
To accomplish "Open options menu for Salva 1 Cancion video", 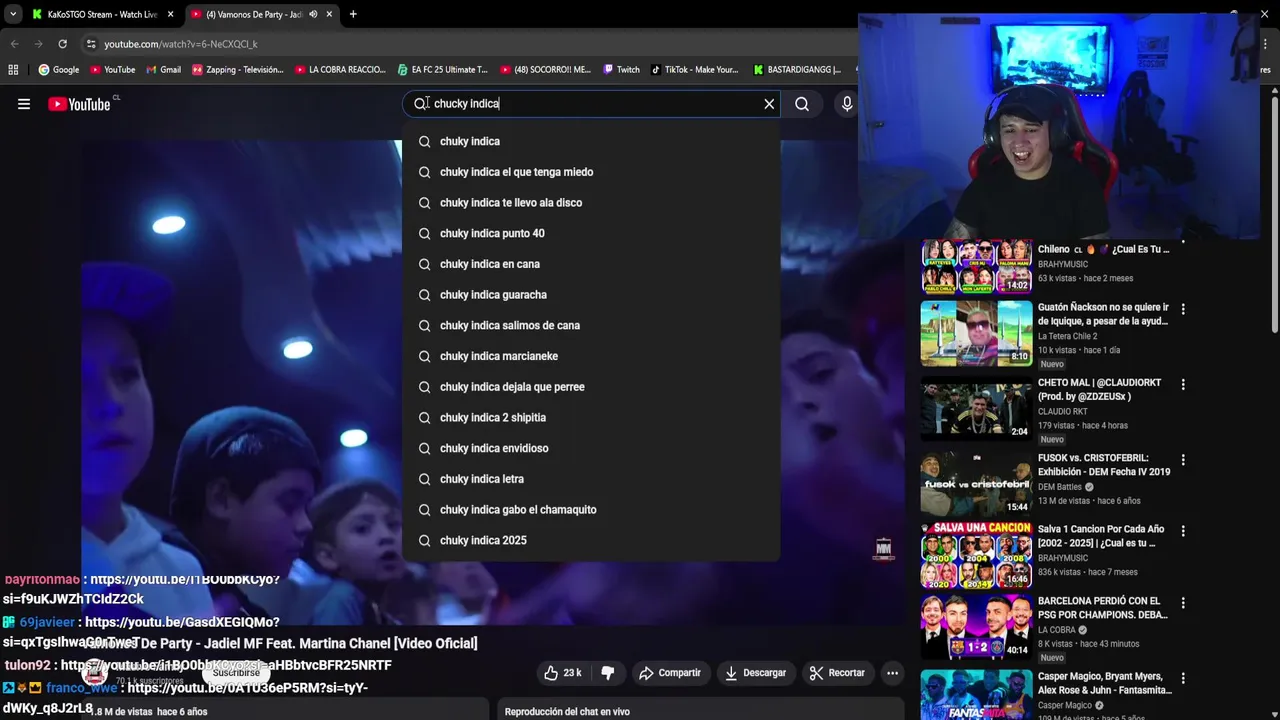I will [x=1183, y=531].
